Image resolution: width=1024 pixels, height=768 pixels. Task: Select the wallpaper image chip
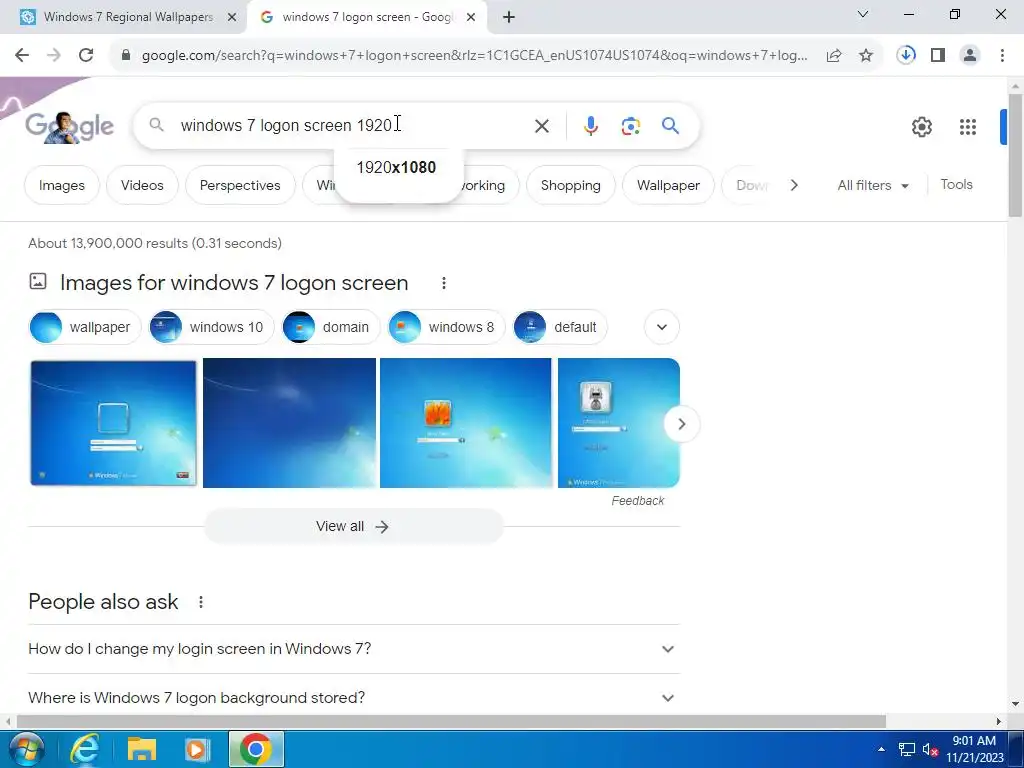point(85,327)
